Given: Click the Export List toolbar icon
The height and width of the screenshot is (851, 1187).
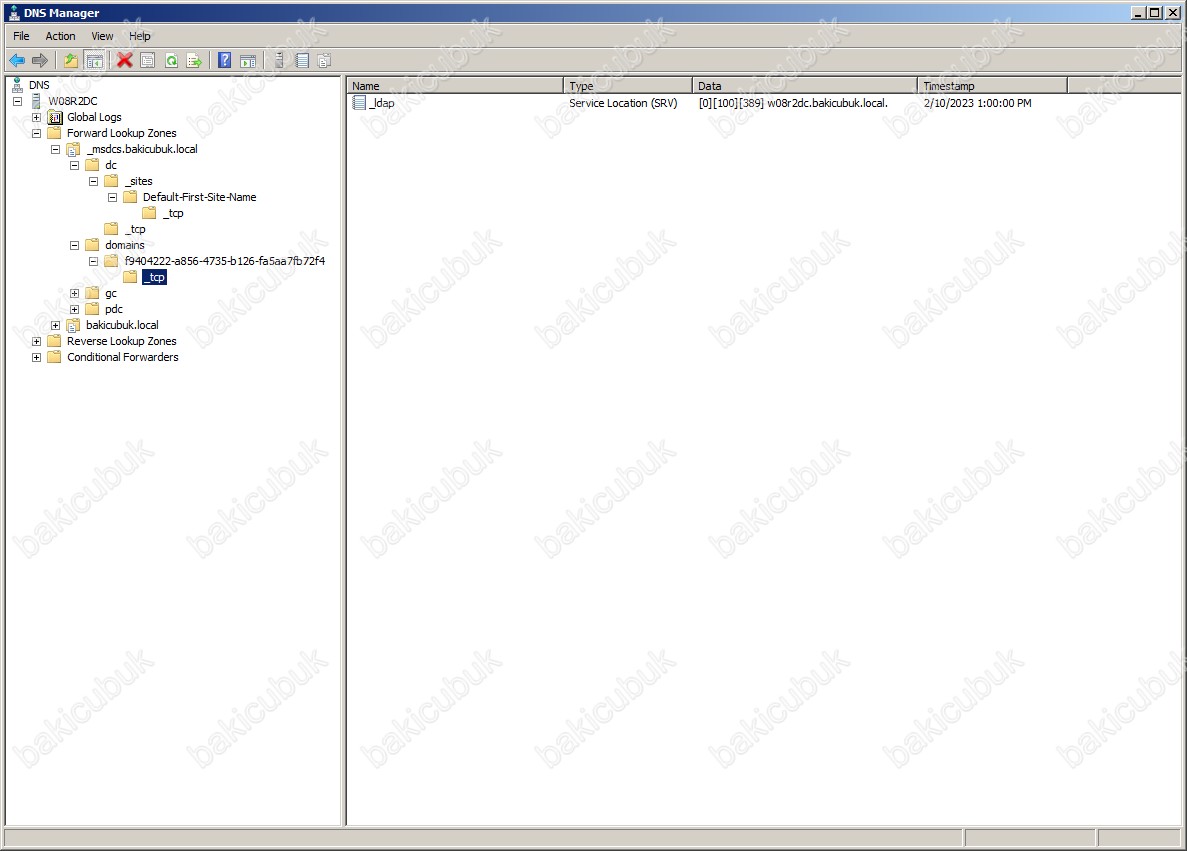Looking at the screenshot, I should pos(195,61).
